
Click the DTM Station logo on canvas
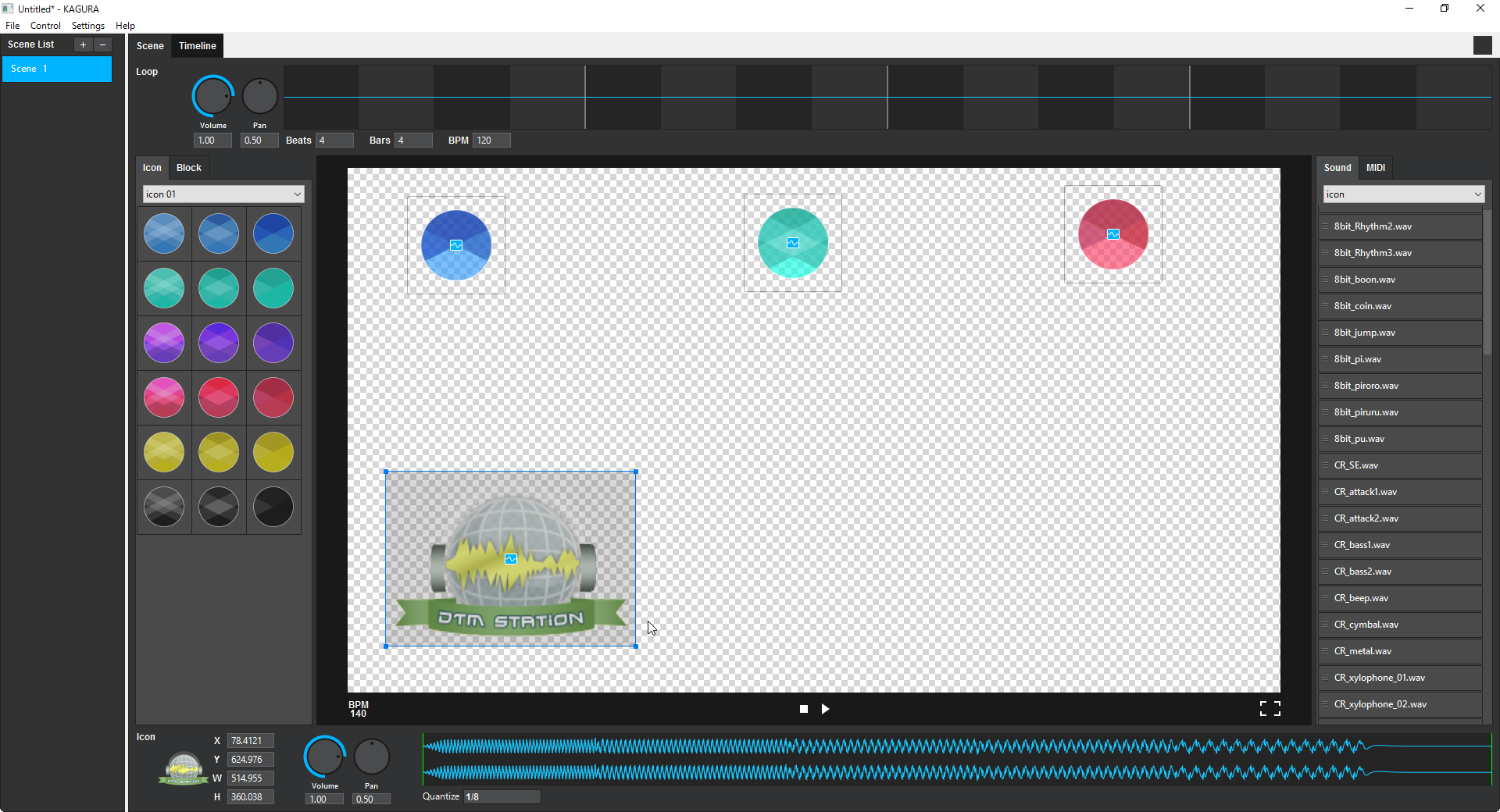(511, 559)
